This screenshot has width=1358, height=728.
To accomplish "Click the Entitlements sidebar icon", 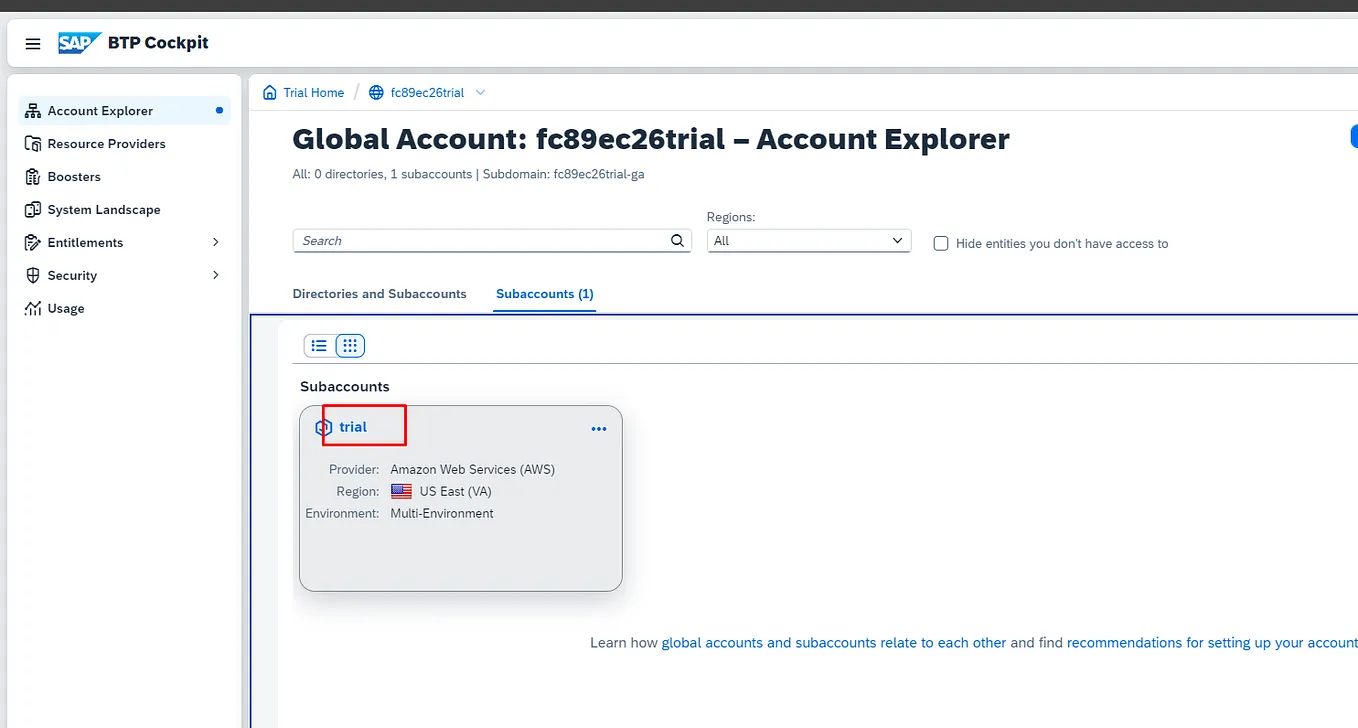I will click(33, 243).
